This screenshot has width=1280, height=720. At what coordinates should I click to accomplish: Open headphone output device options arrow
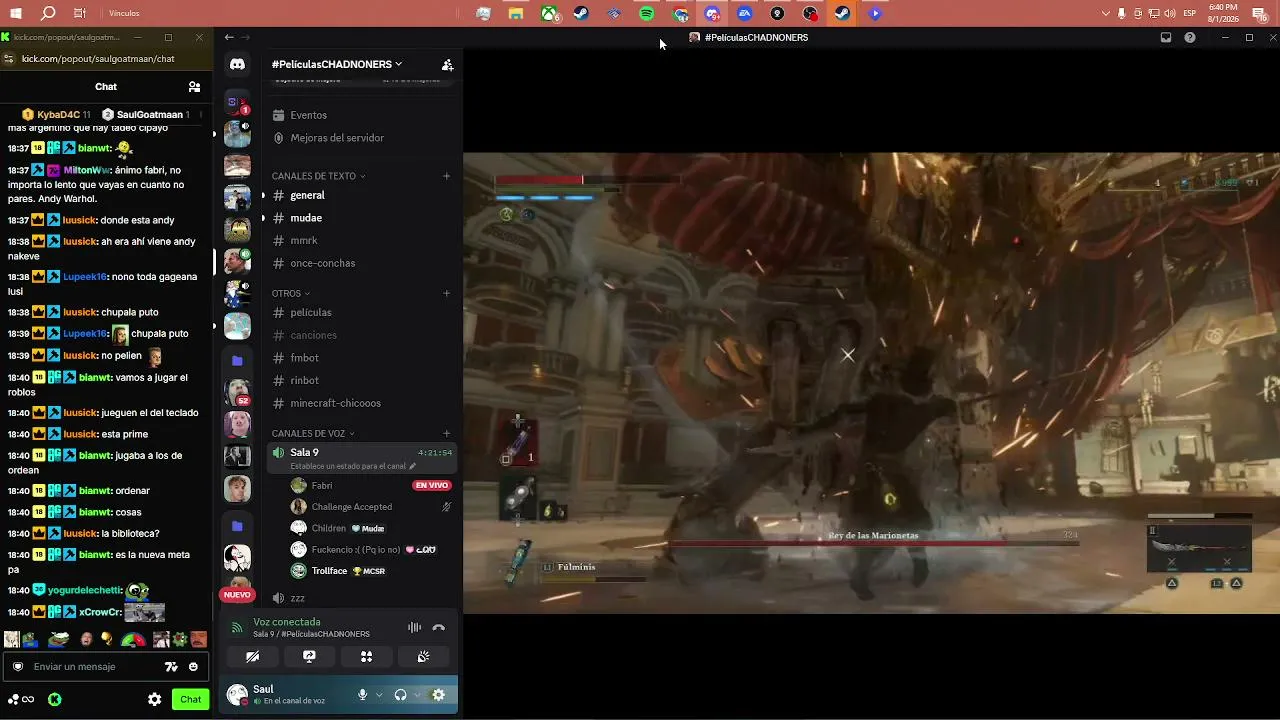pos(418,695)
